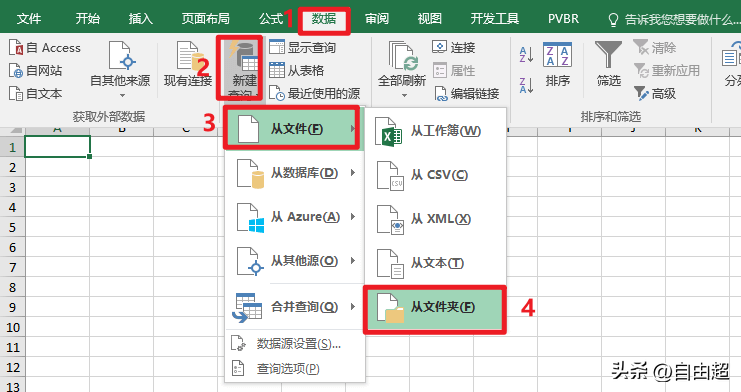
Task: Click 重新应用 filter button
Action: 667,70
